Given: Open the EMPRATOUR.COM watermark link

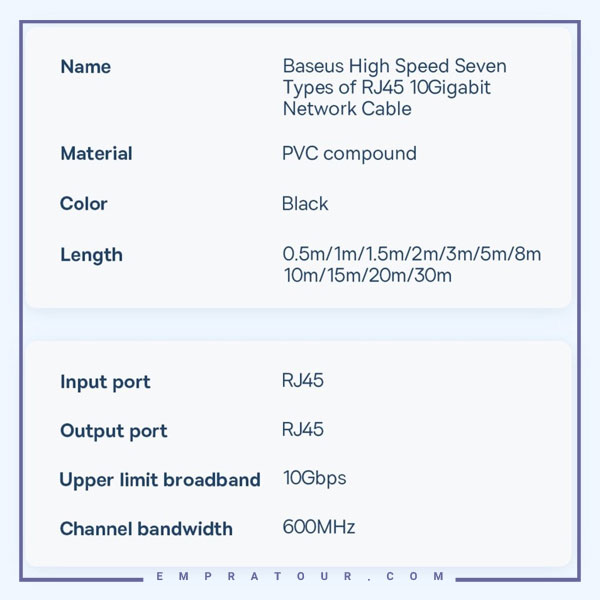Looking at the screenshot, I should (x=300, y=576).
